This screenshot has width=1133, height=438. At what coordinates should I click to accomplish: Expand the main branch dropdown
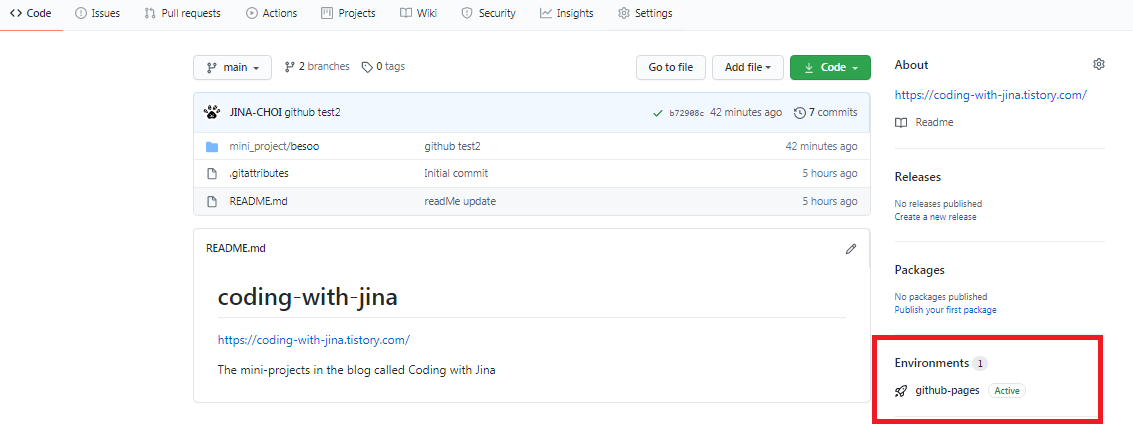coord(233,67)
